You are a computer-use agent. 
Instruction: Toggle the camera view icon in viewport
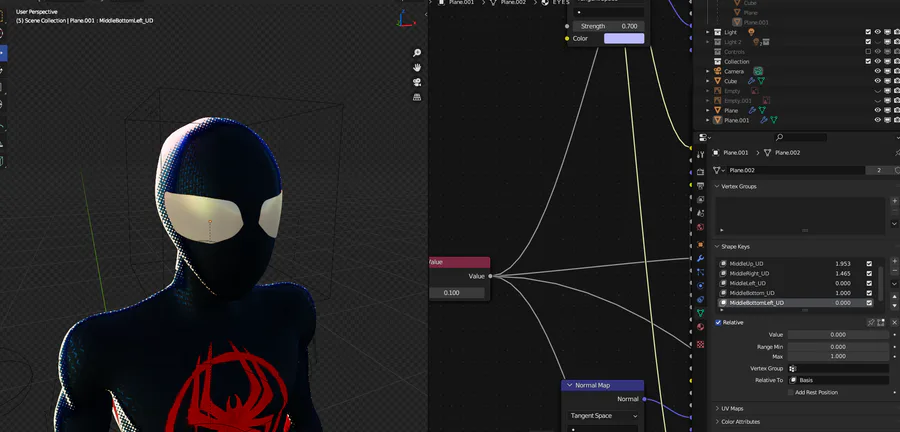(417, 82)
